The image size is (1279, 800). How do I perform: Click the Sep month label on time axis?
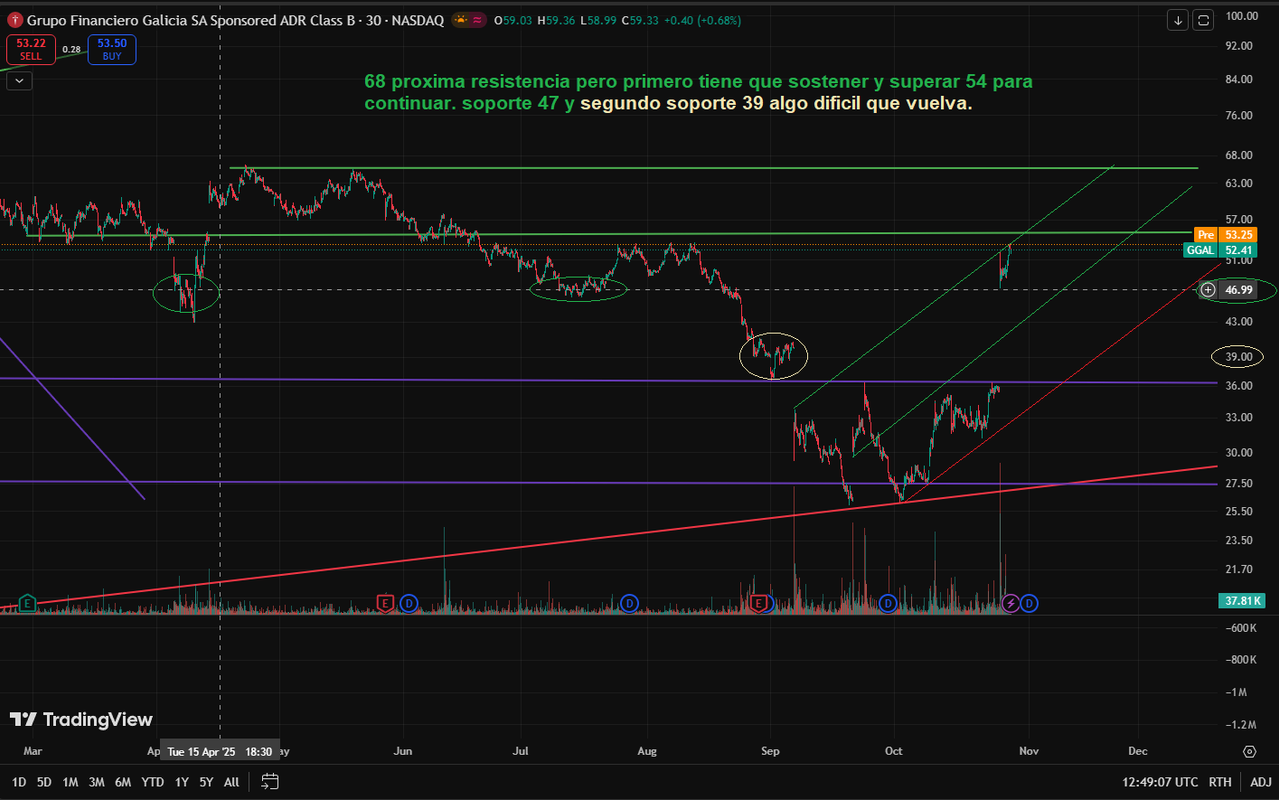[x=769, y=750]
